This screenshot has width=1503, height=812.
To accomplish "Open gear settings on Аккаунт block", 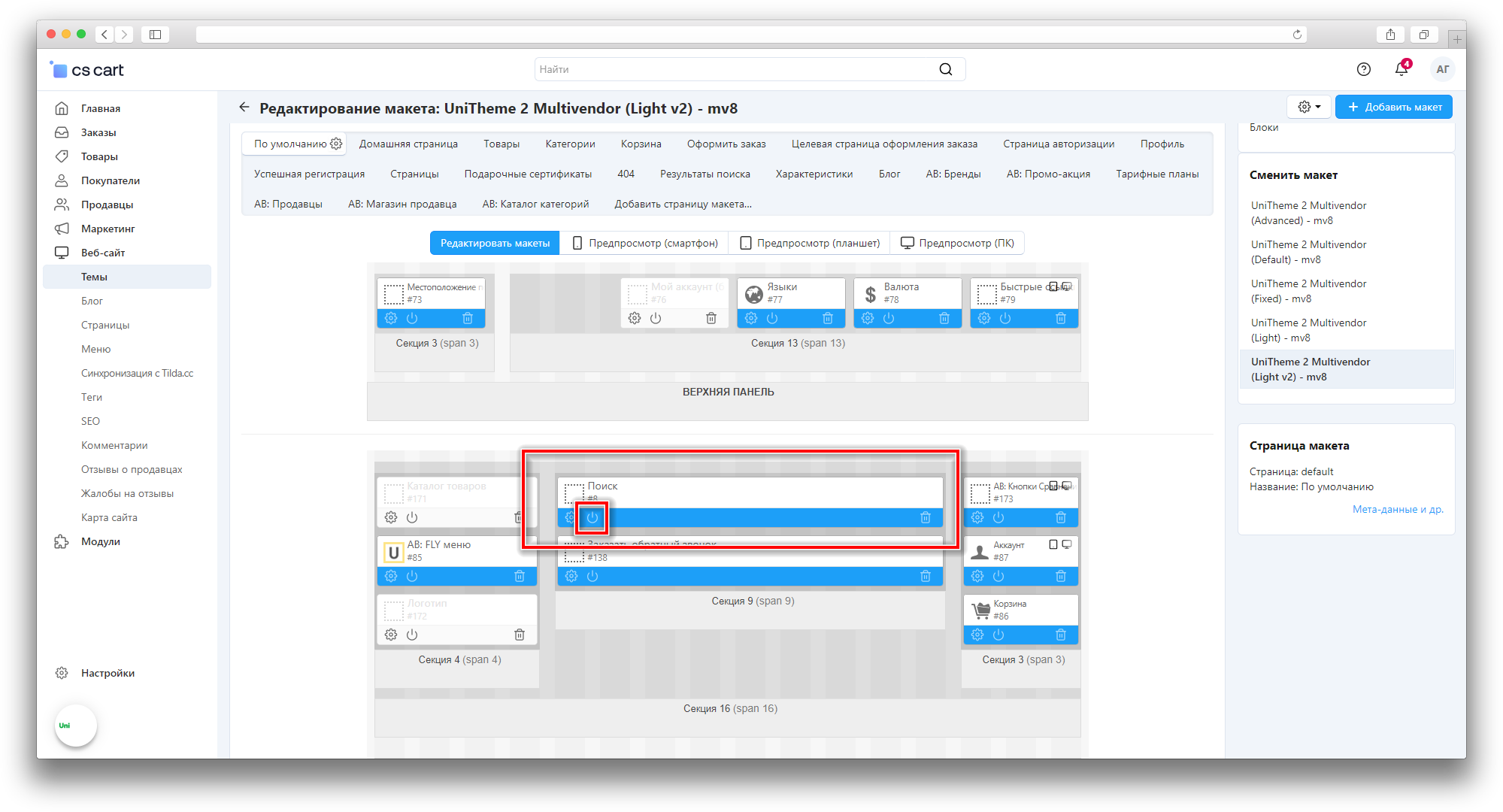I will [977, 576].
